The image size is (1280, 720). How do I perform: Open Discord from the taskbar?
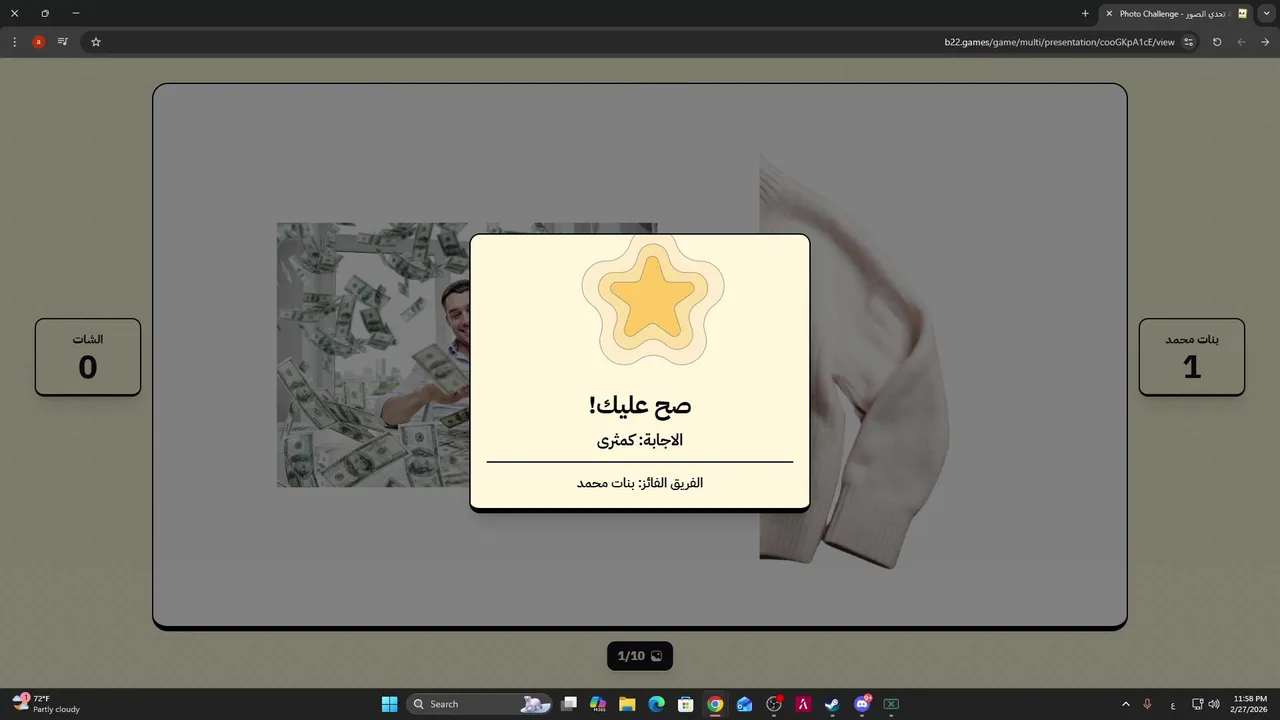[862, 704]
